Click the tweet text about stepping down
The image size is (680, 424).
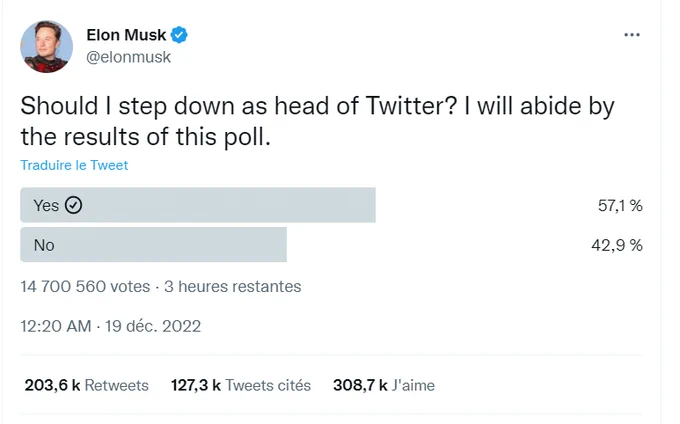[x=317, y=121]
